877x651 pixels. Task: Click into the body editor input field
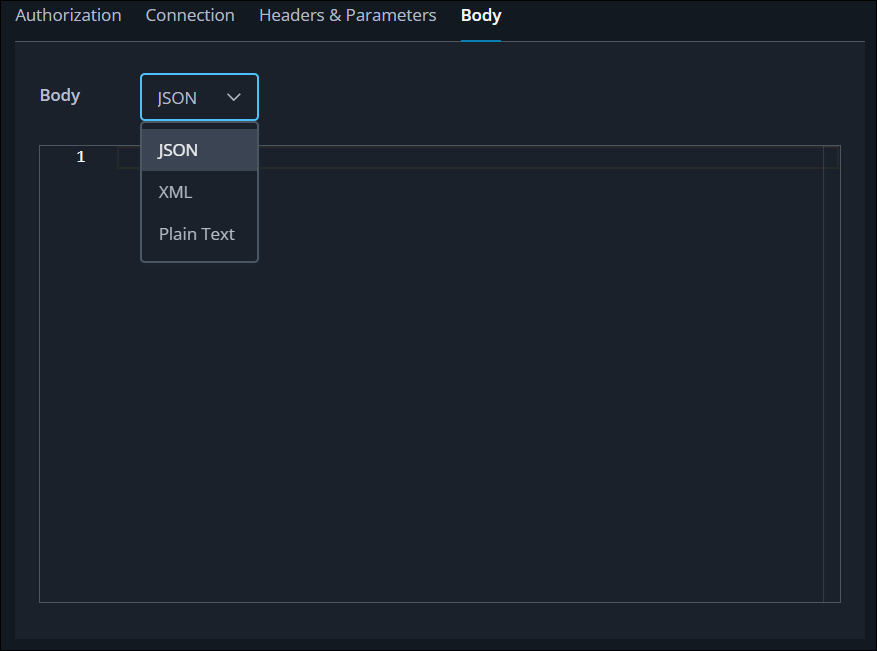pos(500,158)
